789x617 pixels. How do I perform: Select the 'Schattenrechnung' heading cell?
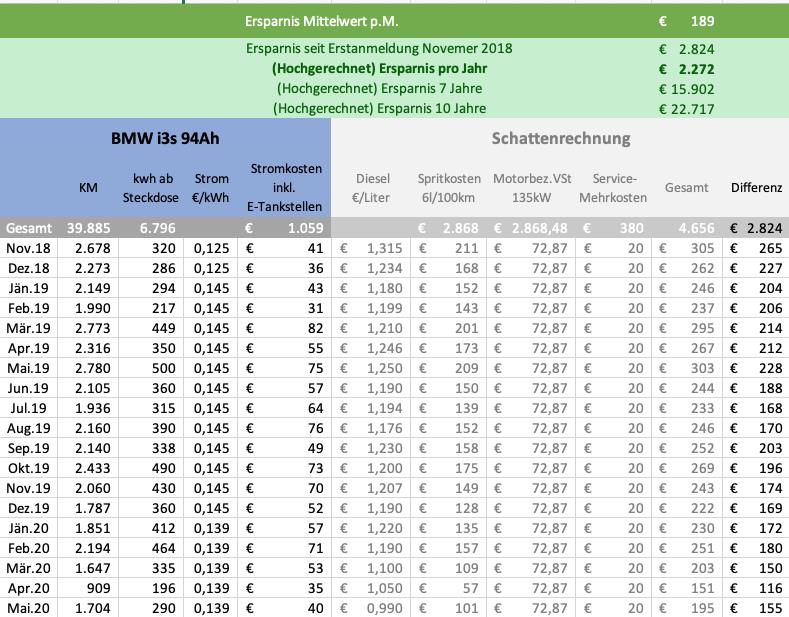[561, 138]
